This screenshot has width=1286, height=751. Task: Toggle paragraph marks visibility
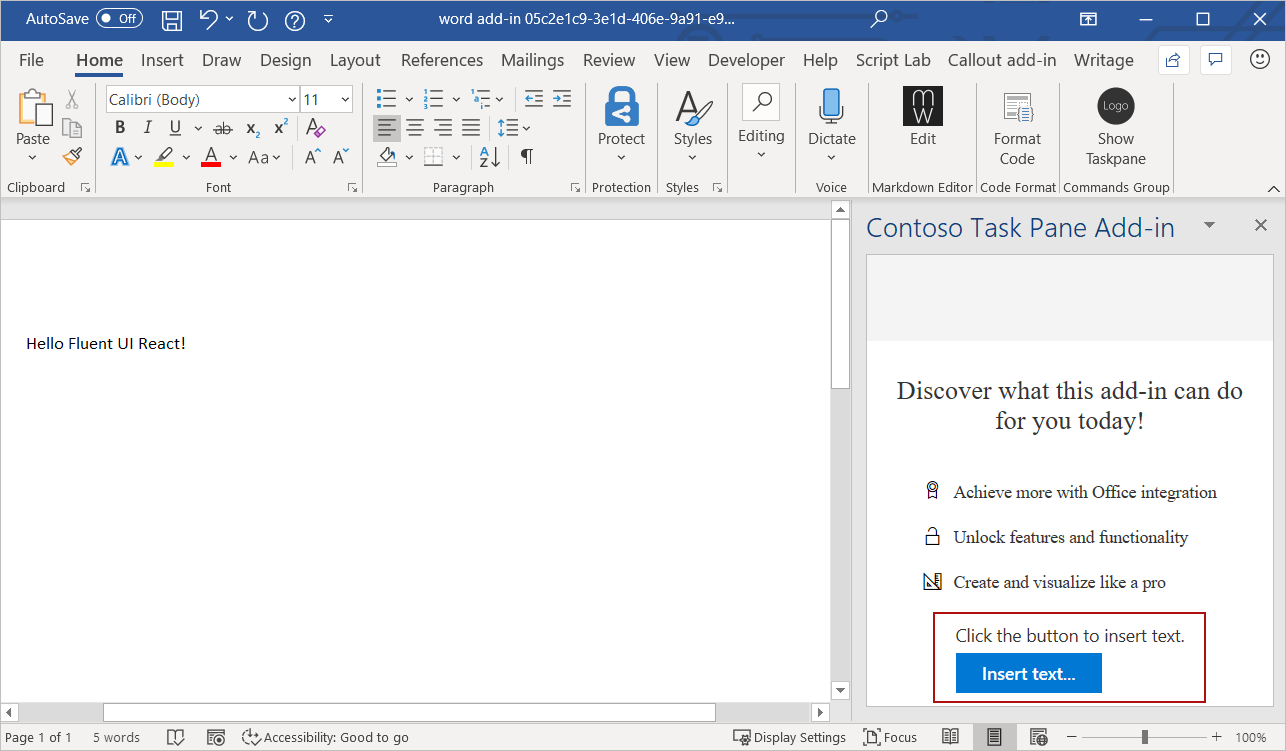(525, 156)
